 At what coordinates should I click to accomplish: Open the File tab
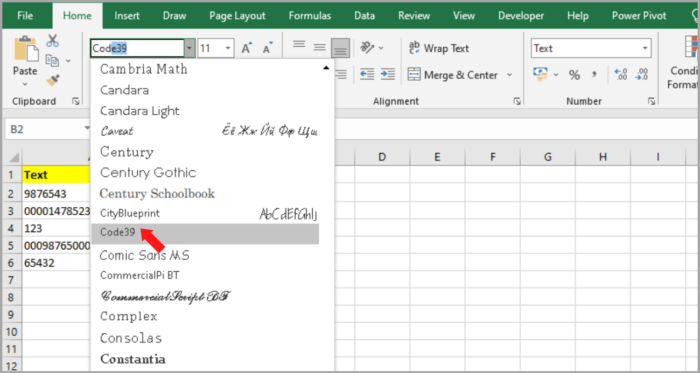click(x=25, y=16)
